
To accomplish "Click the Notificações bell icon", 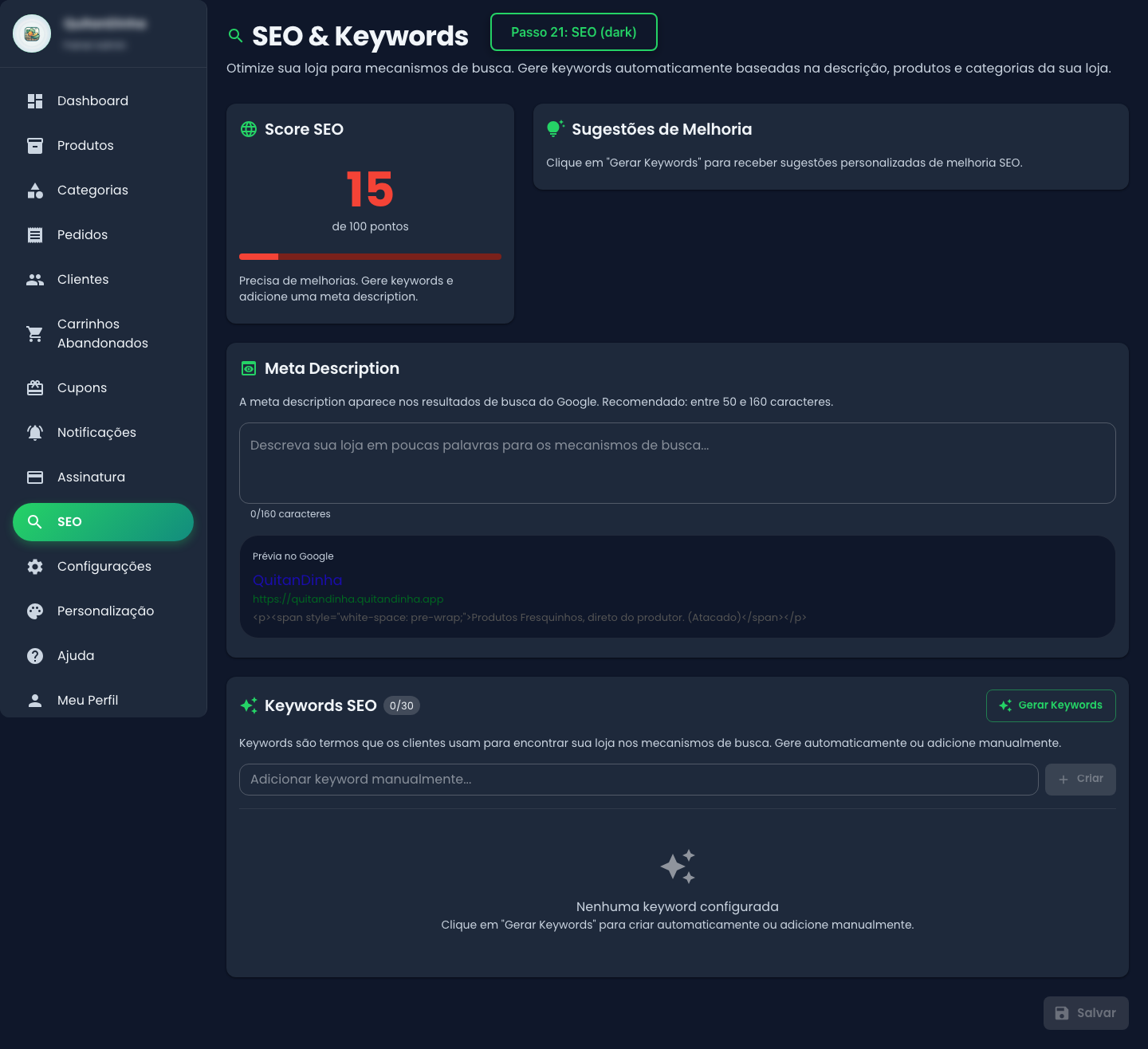I will [x=35, y=433].
